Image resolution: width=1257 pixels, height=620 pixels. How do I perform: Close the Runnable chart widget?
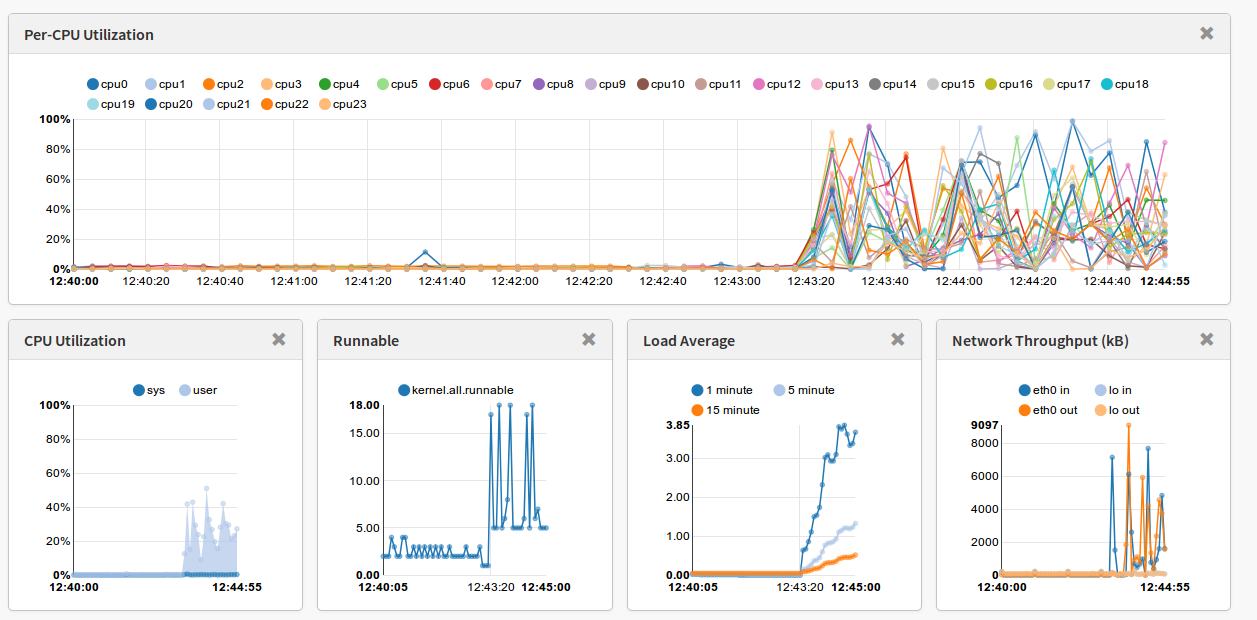click(588, 340)
